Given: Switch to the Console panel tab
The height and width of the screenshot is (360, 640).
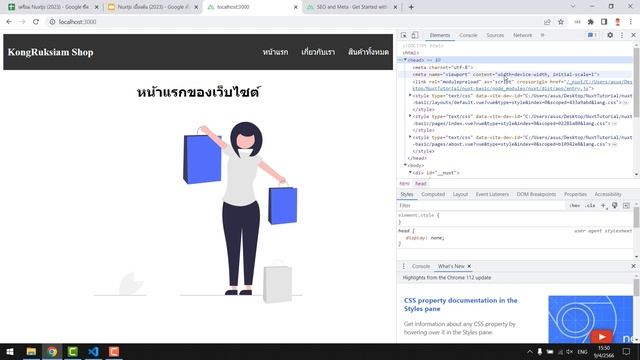Looking at the screenshot, I should point(468,36).
